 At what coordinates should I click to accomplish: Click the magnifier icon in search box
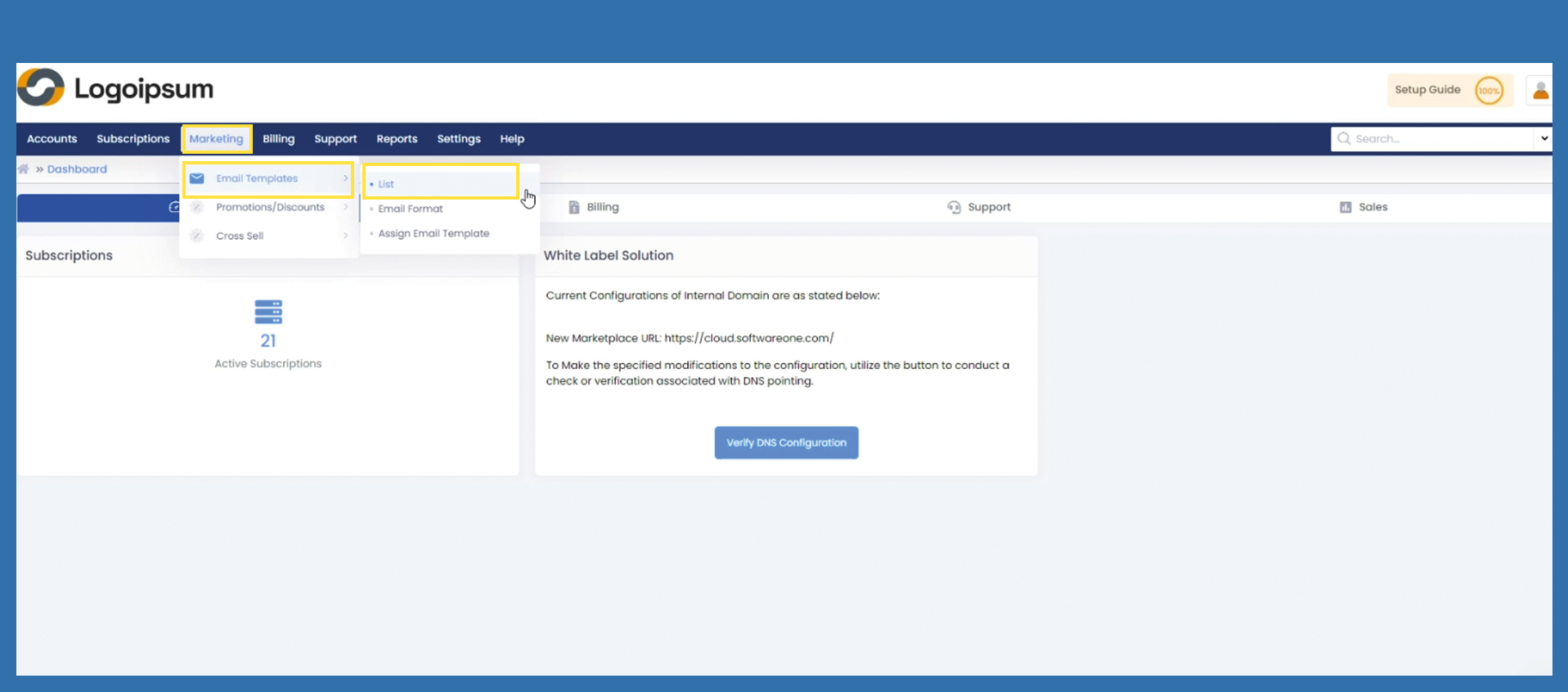(x=1344, y=139)
